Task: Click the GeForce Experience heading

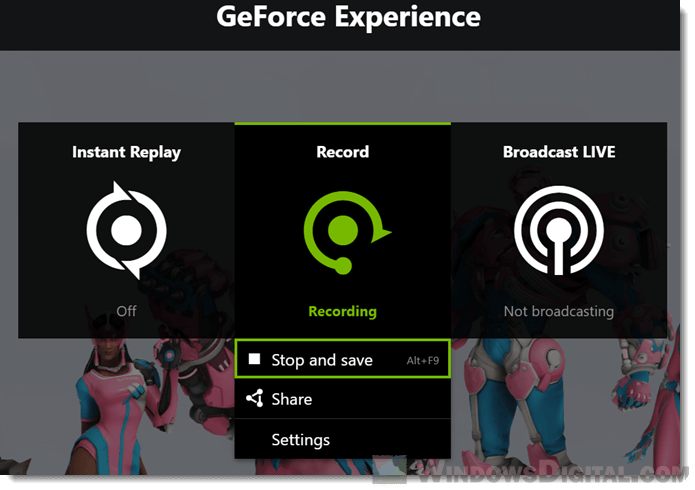Action: coord(348,17)
